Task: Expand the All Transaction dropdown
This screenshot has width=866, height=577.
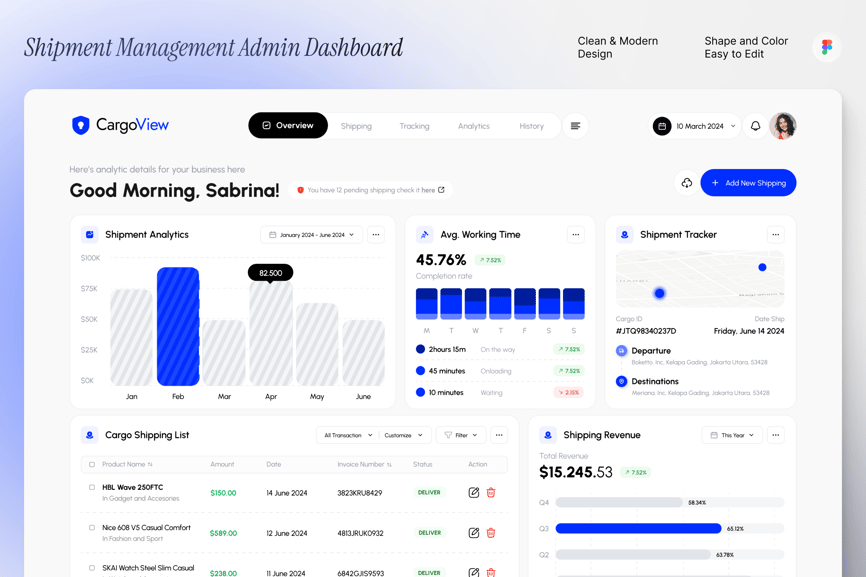Action: pyautogui.click(x=348, y=435)
